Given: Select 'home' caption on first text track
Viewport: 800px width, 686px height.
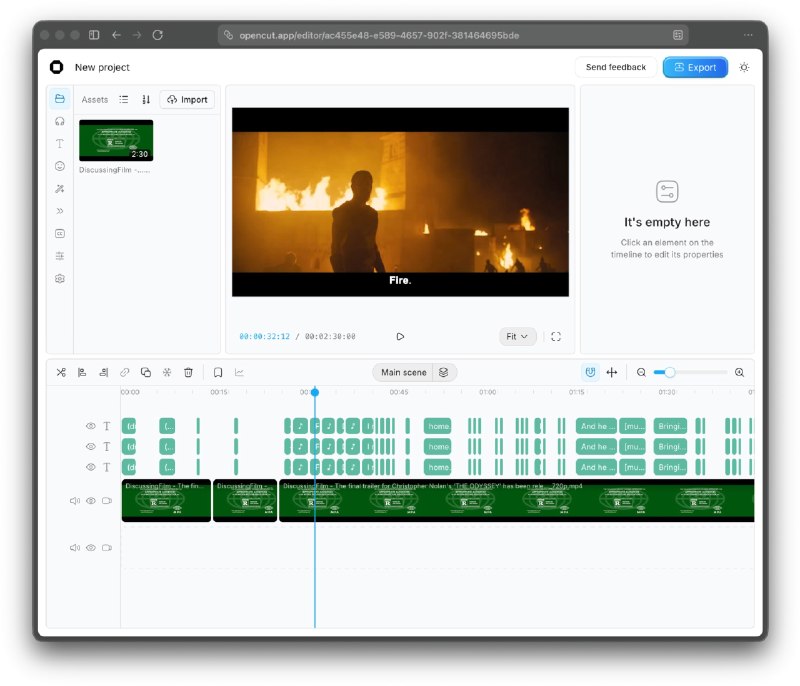Looking at the screenshot, I should (438, 426).
